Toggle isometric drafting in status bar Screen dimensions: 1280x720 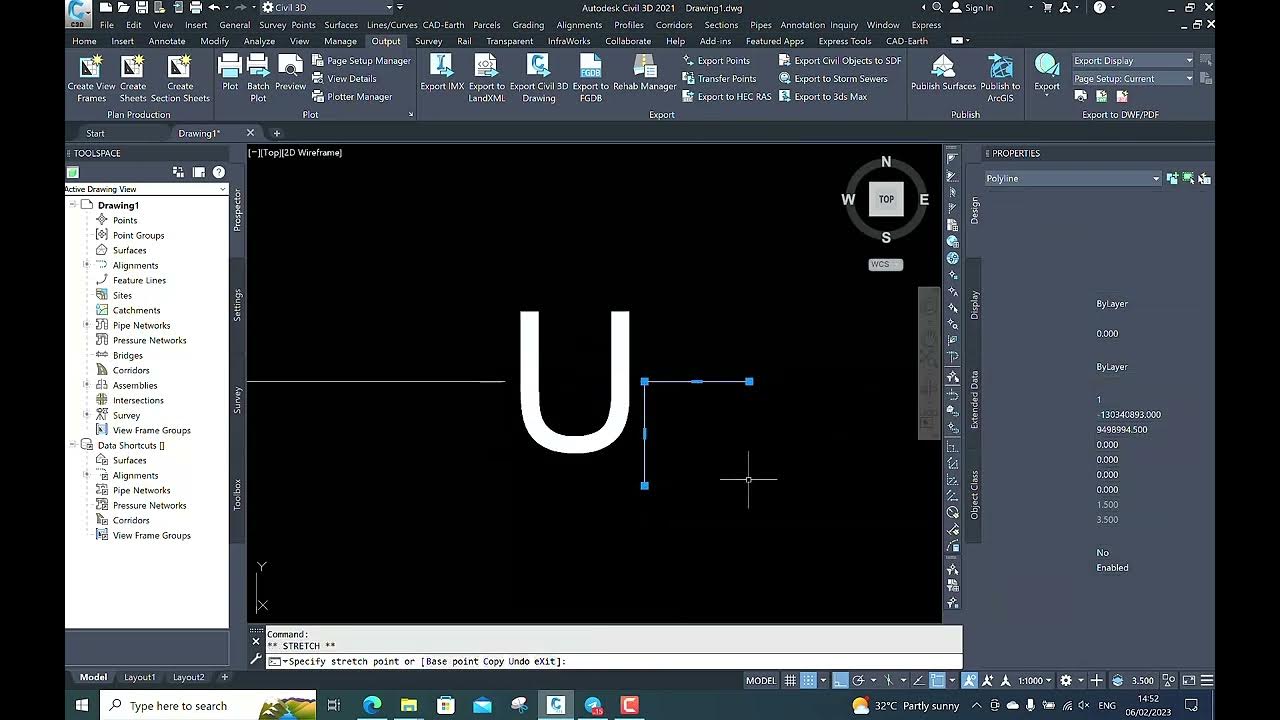point(888,680)
